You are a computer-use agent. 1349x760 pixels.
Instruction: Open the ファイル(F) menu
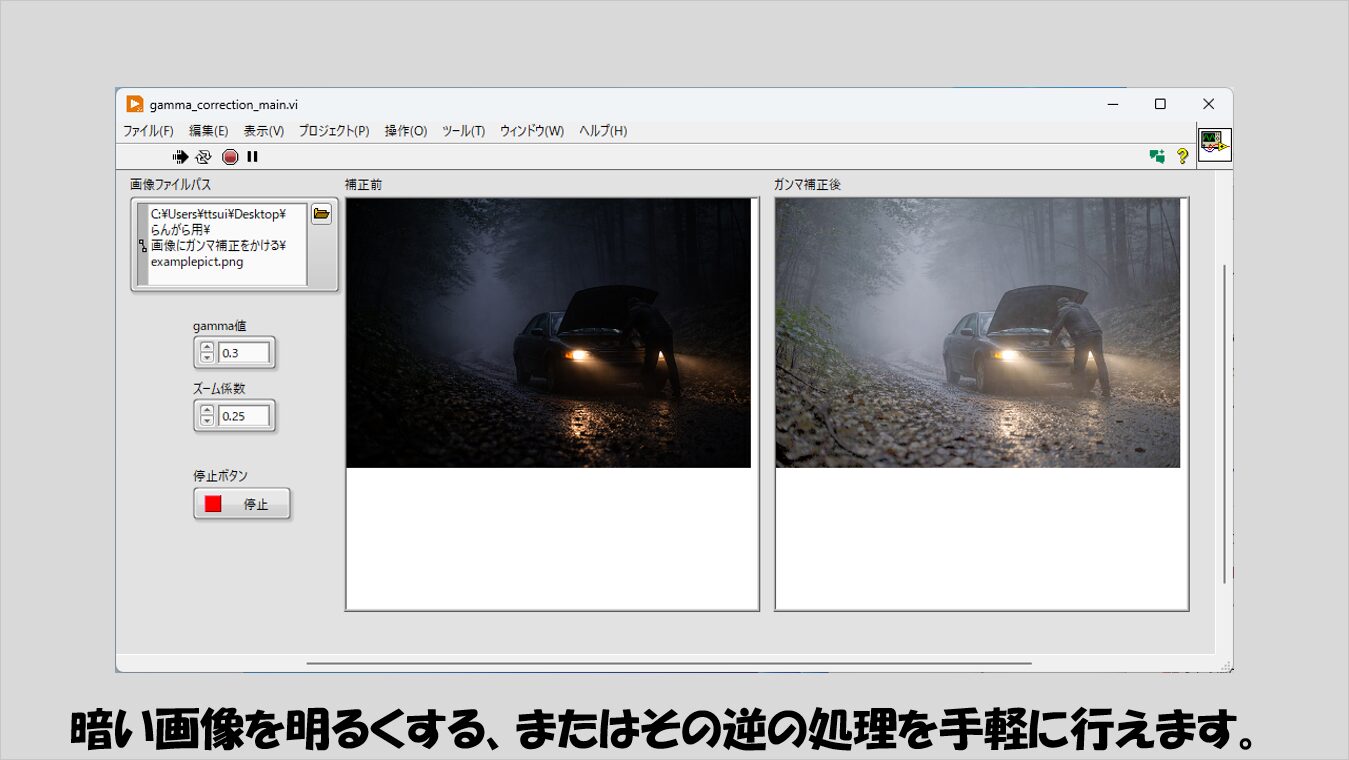coord(148,131)
